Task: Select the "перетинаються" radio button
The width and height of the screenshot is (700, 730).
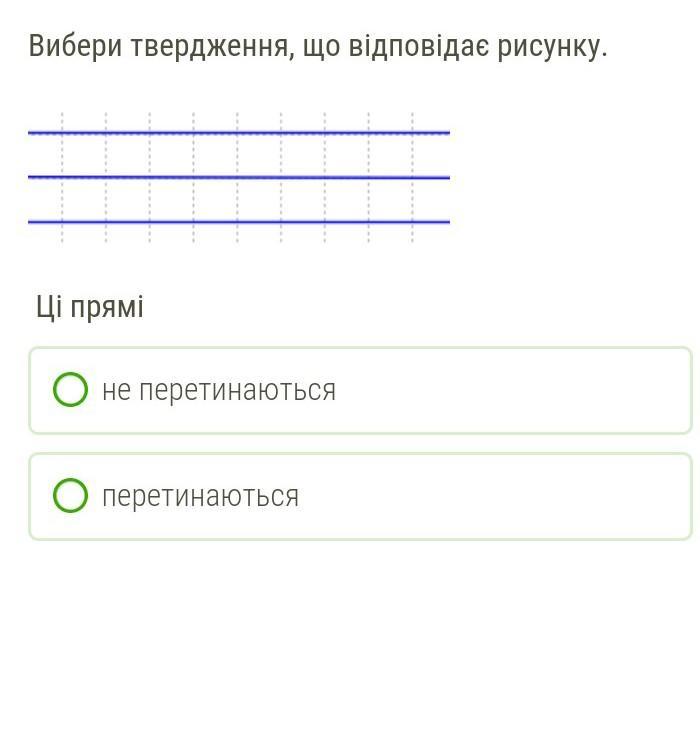Action: pyautogui.click(x=70, y=496)
